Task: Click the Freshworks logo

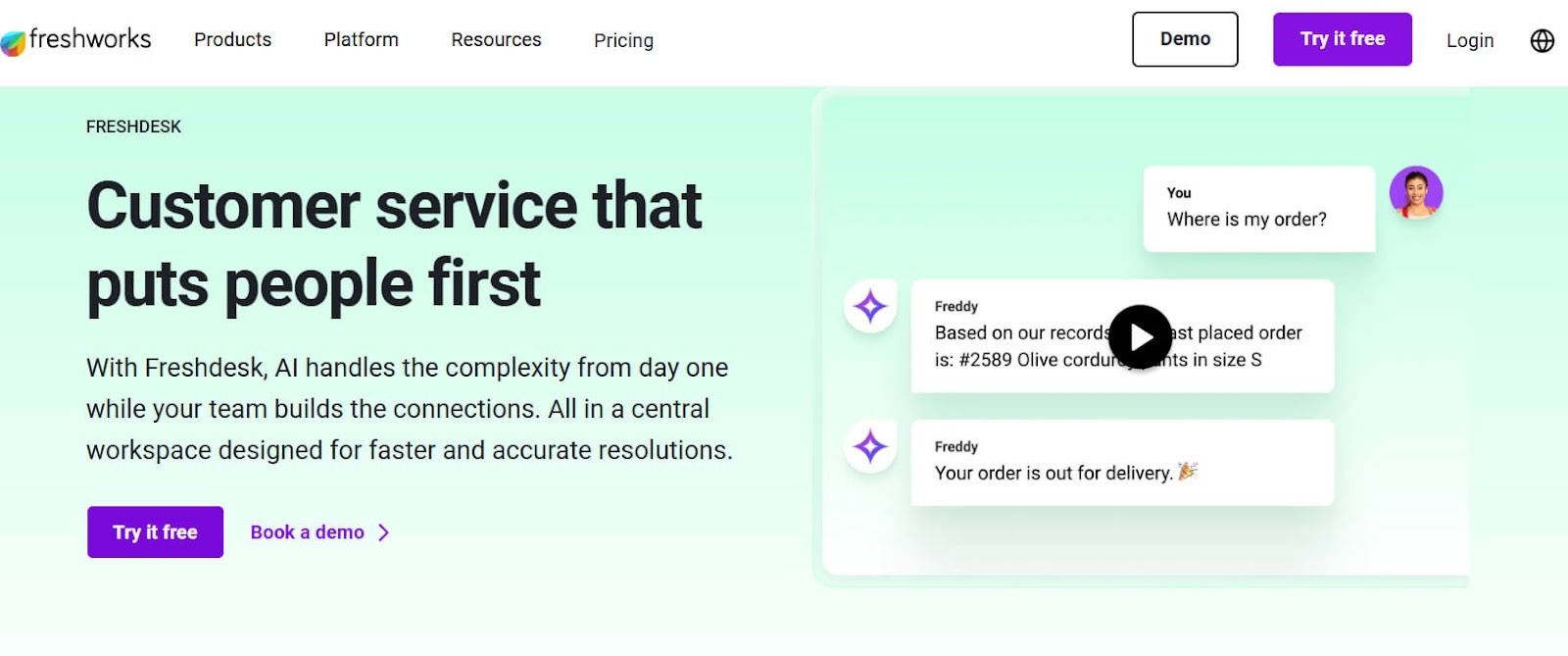Action: pyautogui.click(x=76, y=40)
